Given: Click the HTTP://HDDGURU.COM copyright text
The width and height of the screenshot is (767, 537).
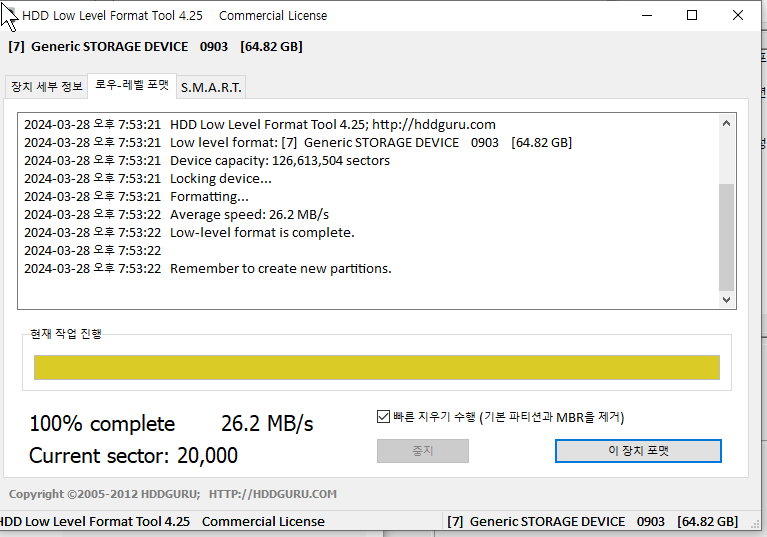Looking at the screenshot, I should (x=272, y=494).
